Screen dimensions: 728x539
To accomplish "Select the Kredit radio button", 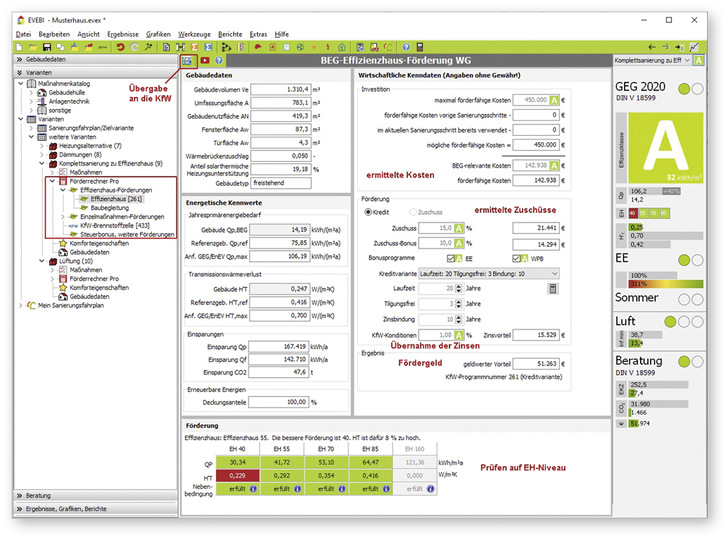I will click(x=367, y=212).
